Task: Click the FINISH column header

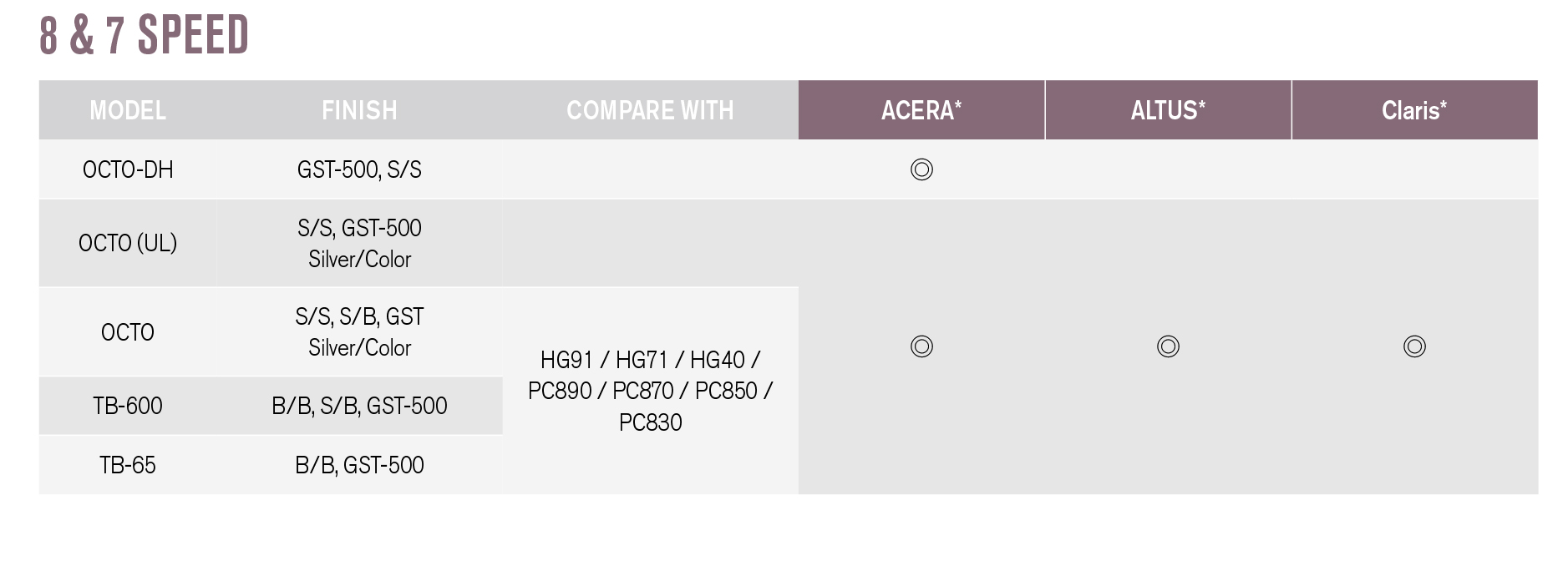Action: 359,110
